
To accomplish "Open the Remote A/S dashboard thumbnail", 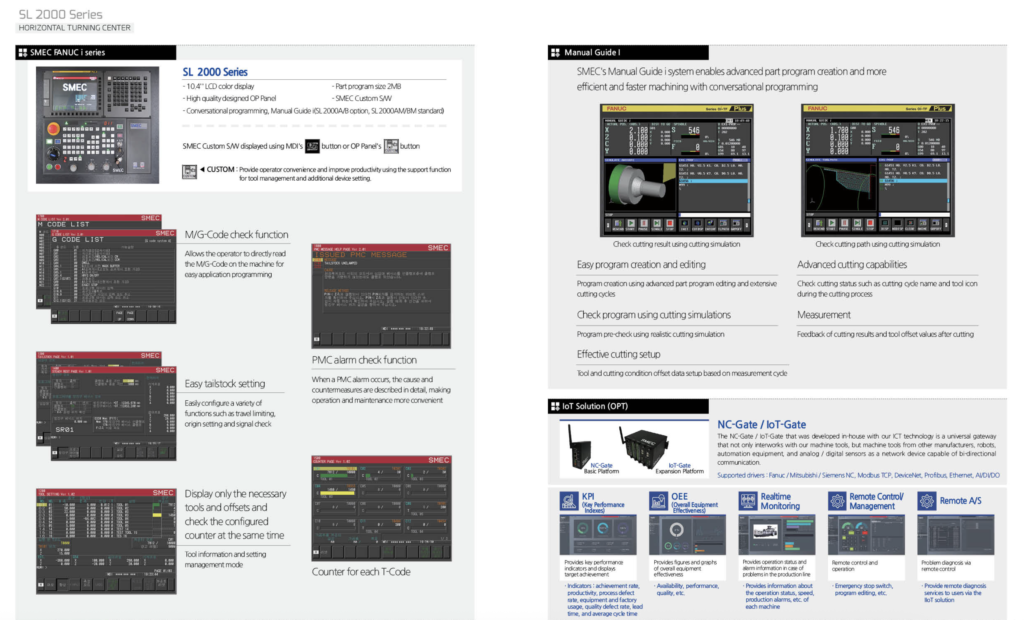I will coord(956,534).
